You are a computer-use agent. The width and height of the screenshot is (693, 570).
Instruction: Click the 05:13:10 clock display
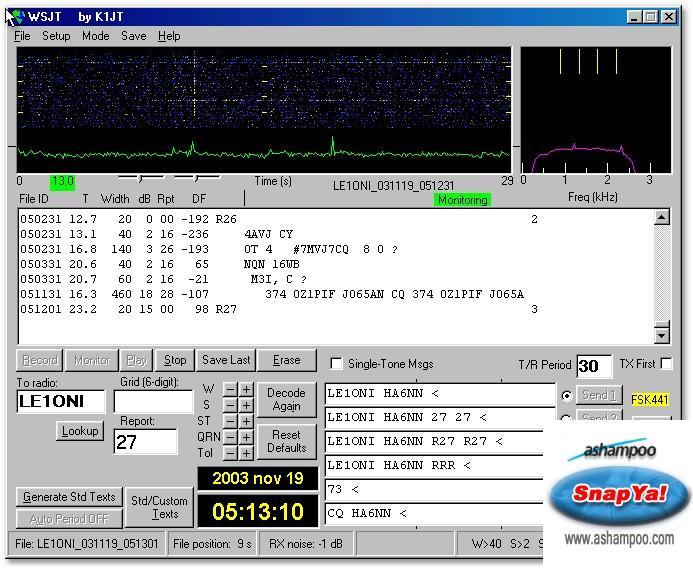(x=258, y=512)
